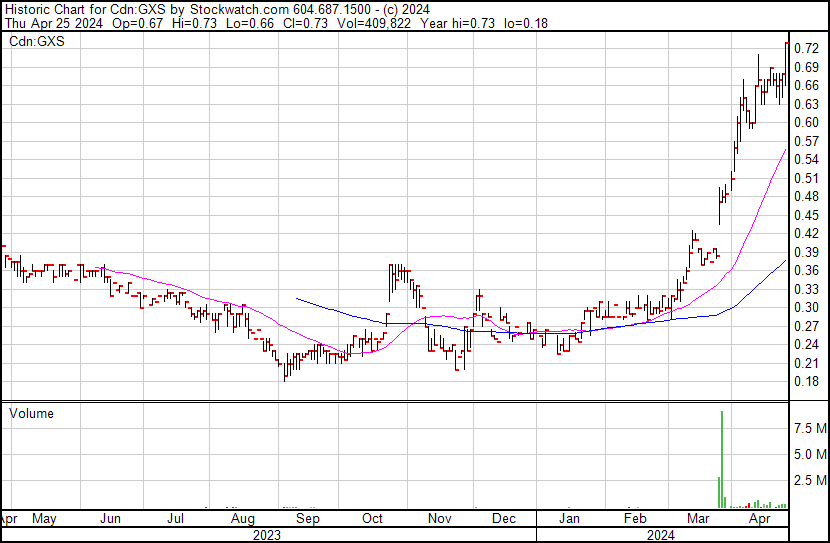This screenshot has height=543, width=830.
Task: Click the Vol=409,822 value in the header
Action: coord(357,22)
